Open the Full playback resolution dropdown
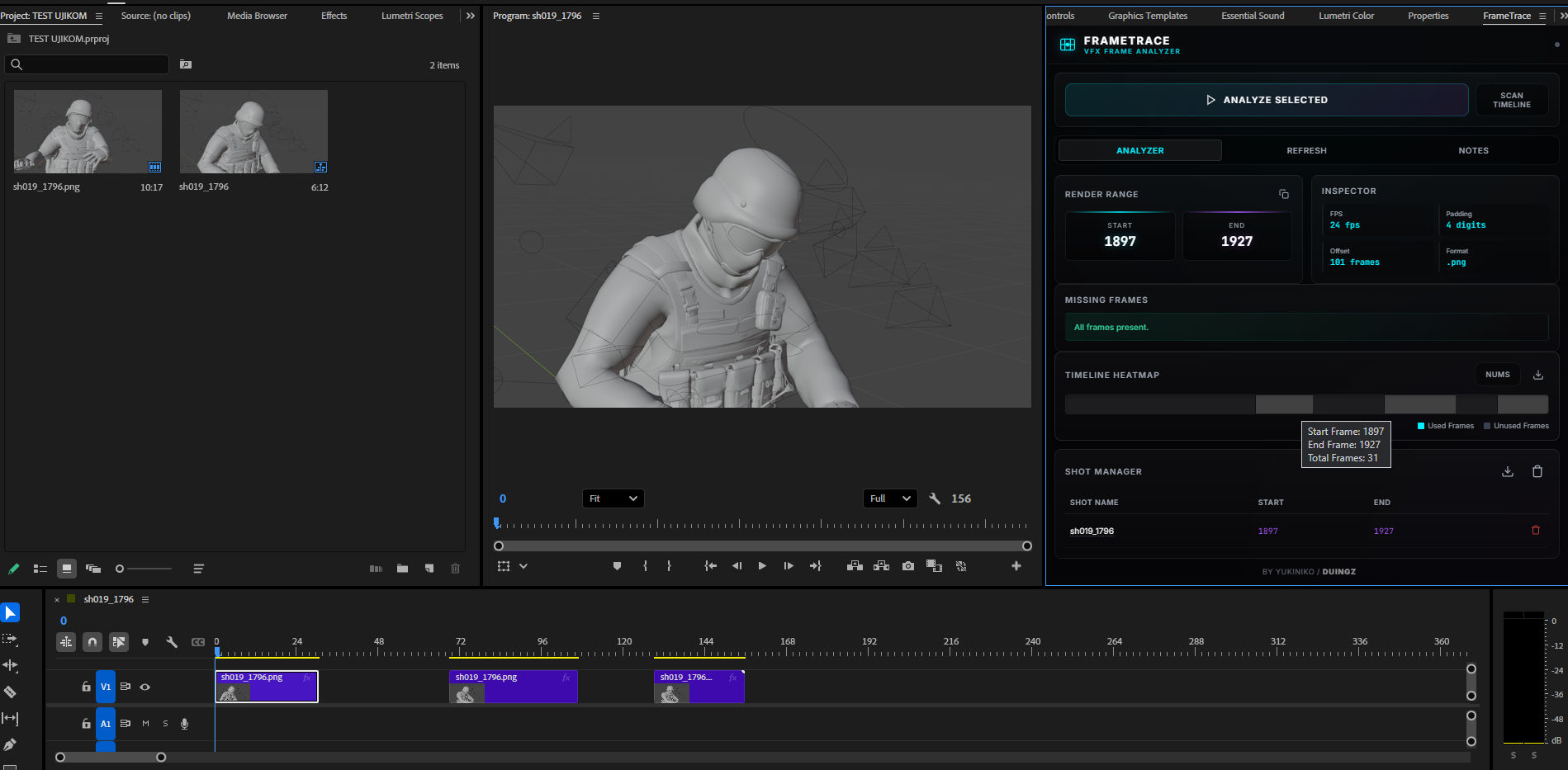Screen dimensions: 1568x770 click(x=890, y=498)
